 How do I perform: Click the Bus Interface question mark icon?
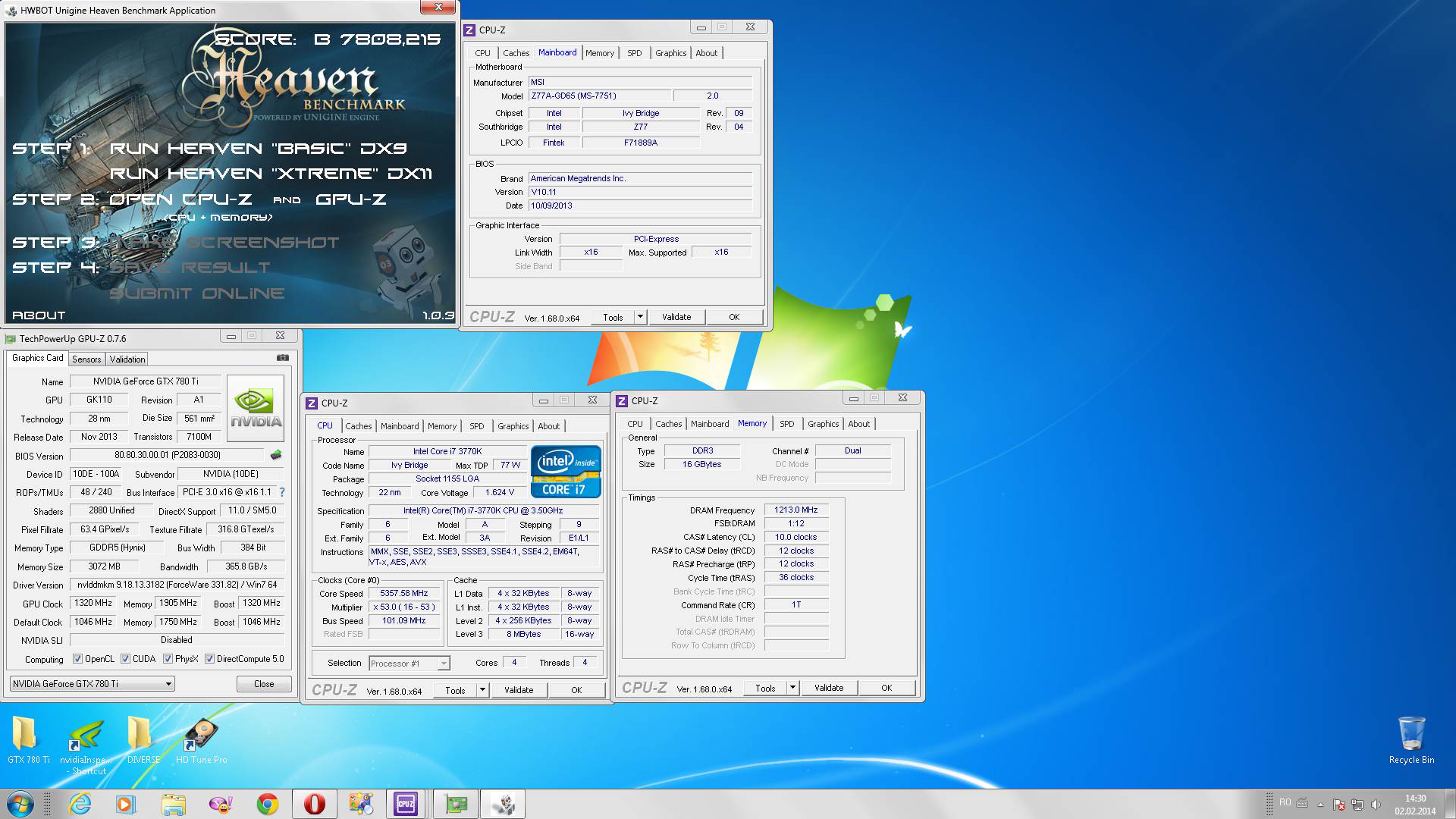tap(282, 492)
